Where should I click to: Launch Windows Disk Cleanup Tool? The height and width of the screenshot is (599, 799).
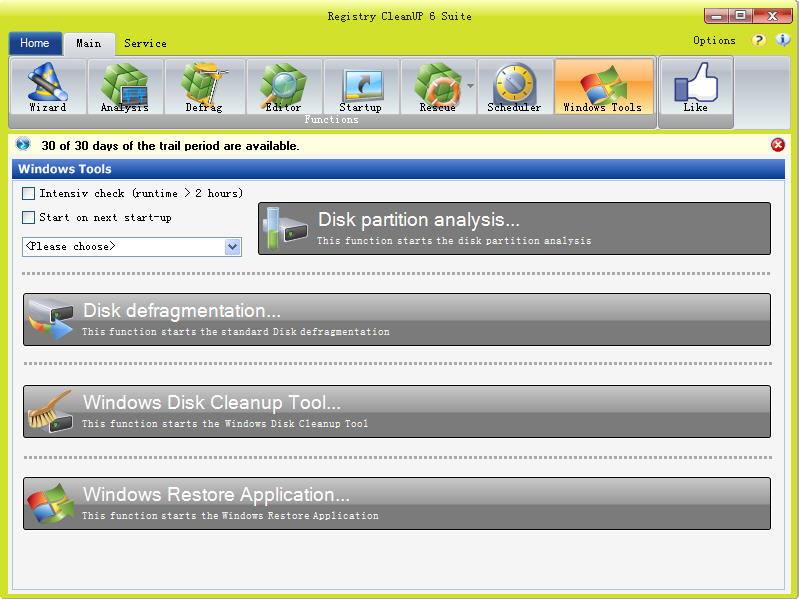point(396,412)
